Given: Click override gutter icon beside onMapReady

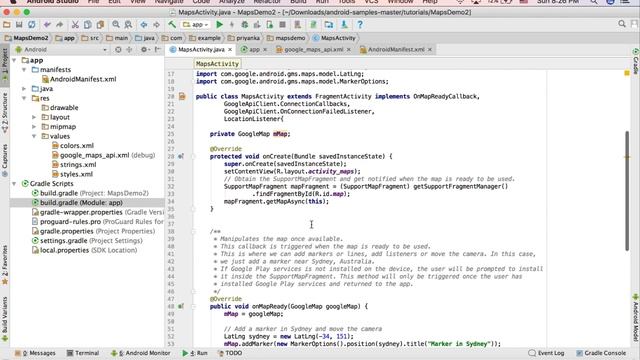Looking at the screenshot, I should click(181, 307).
